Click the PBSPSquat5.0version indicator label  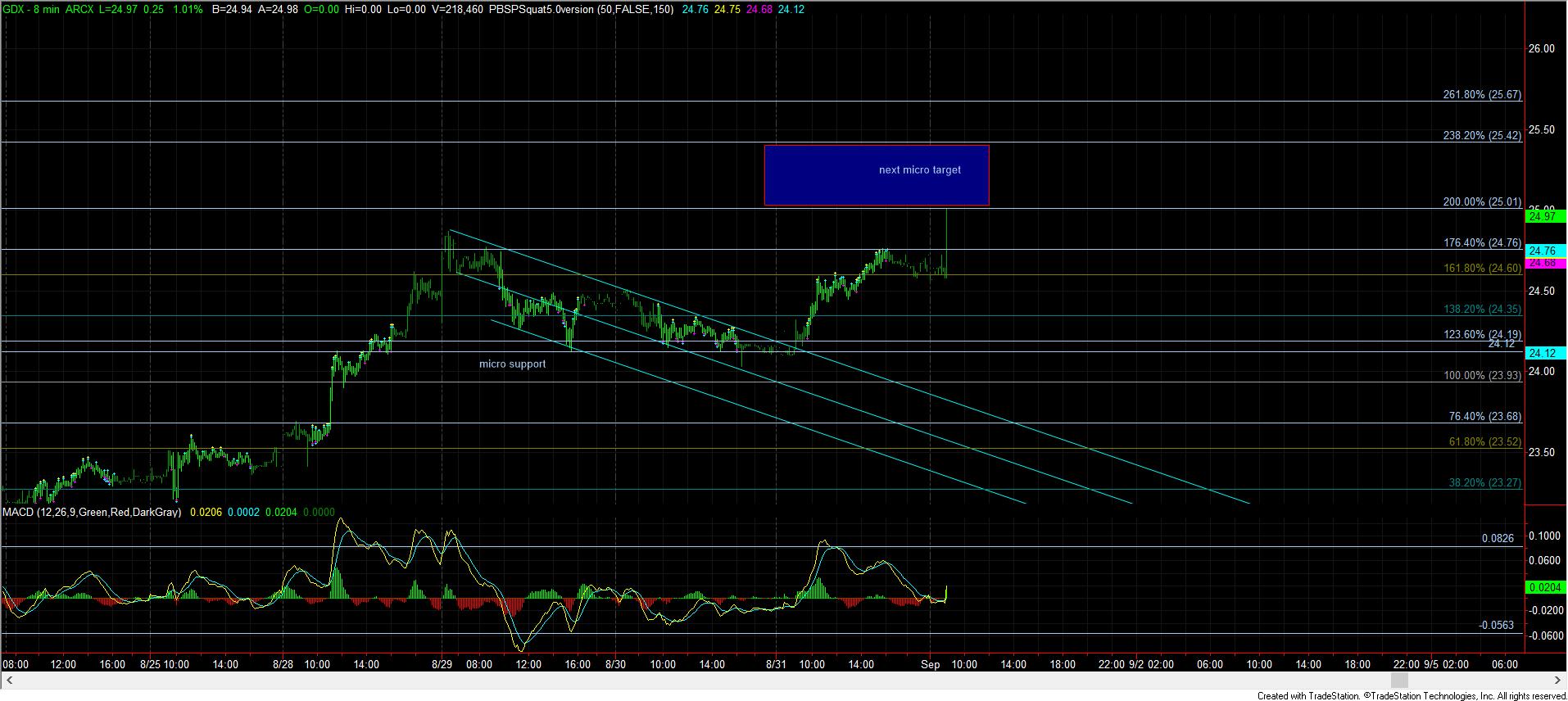tap(581, 10)
